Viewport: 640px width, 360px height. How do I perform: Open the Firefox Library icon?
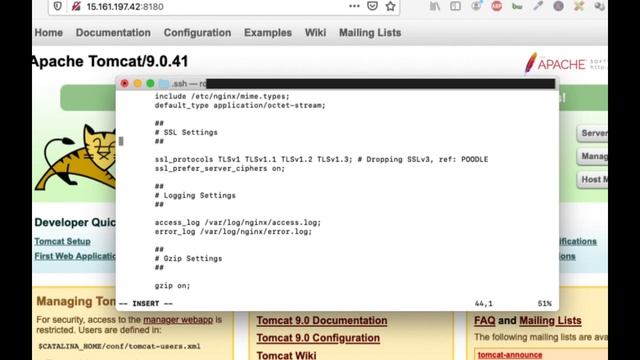435,6
